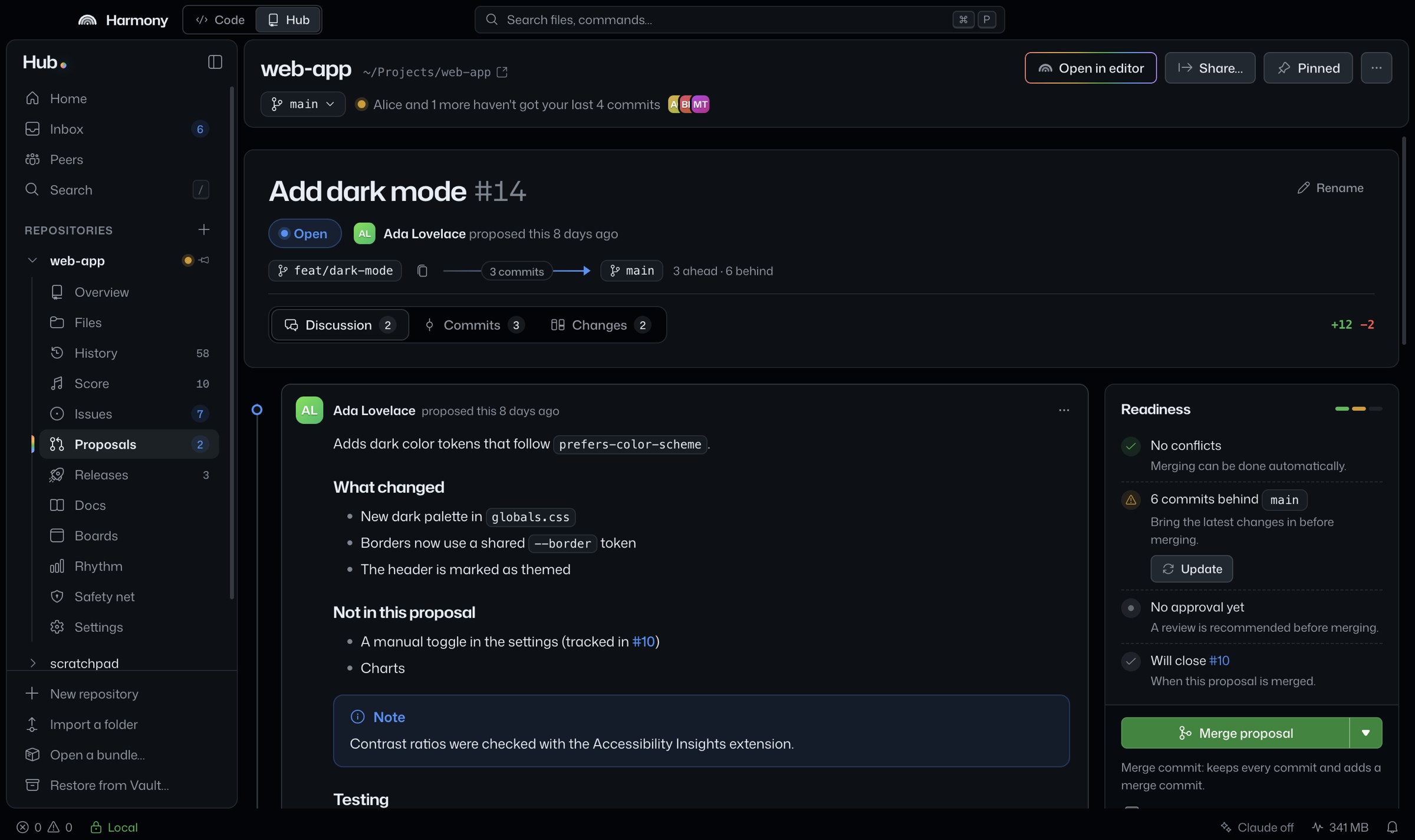Viewport: 1415px width, 840px height.
Task: Click the 341 MB memory indicator
Action: 1340,827
